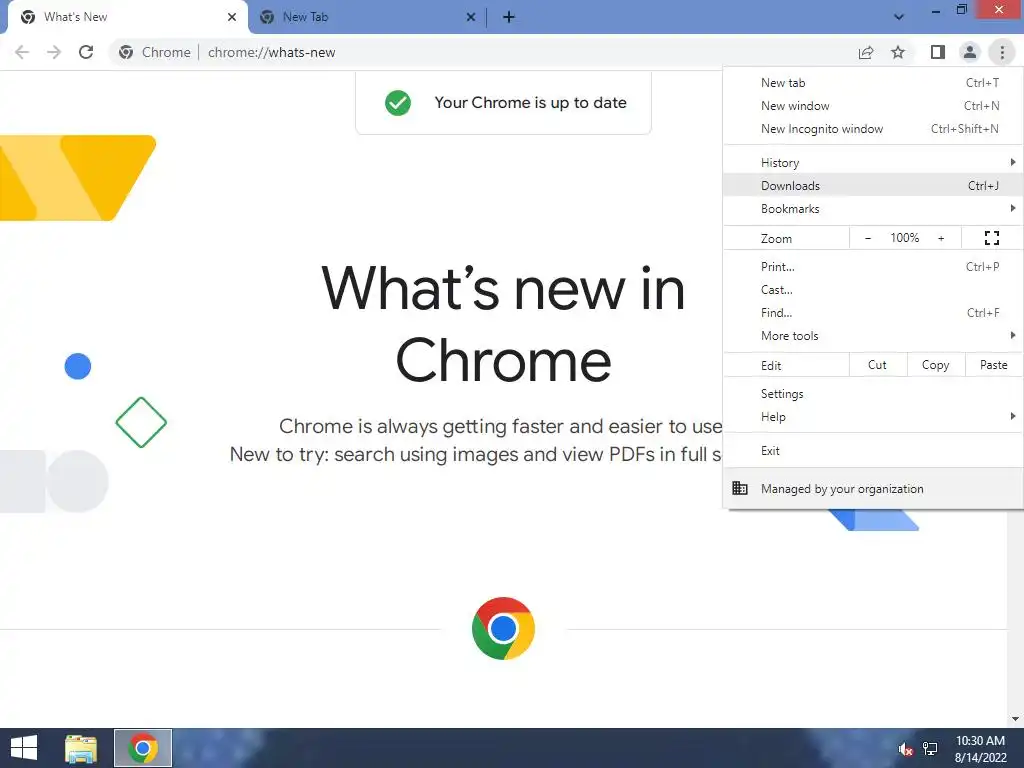Switch to the New Tab tab

pos(366,18)
